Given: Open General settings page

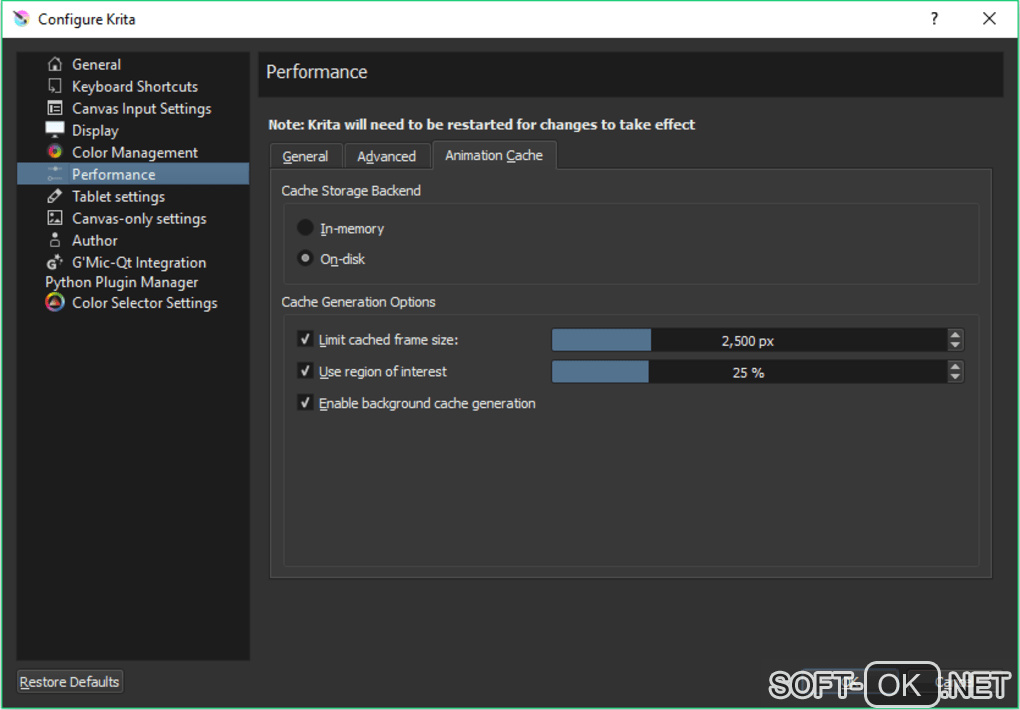Looking at the screenshot, I should [96, 64].
